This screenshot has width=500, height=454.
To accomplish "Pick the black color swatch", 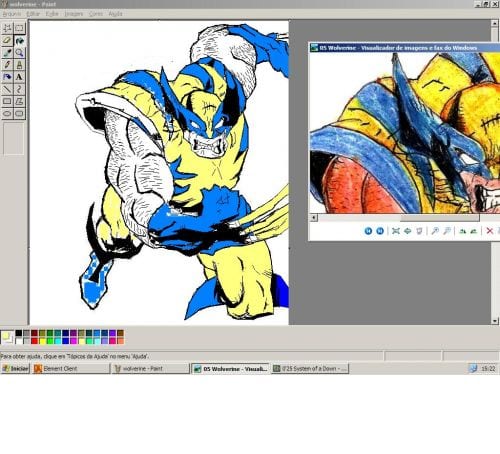I will pyautogui.click(x=19, y=333).
